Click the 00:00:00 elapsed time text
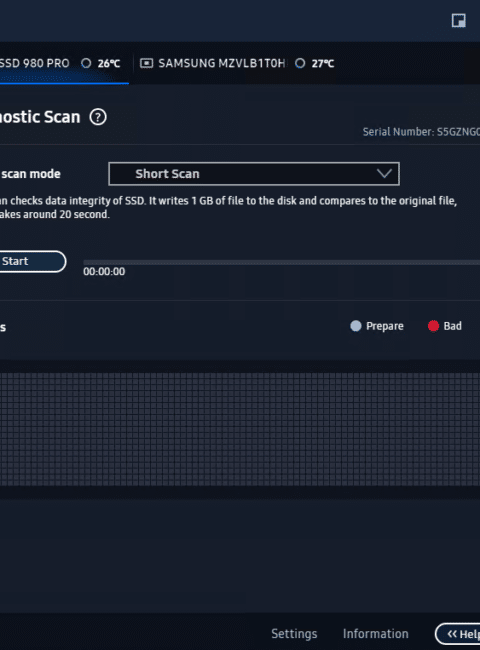Viewport: 480px width, 650px height. [104, 272]
